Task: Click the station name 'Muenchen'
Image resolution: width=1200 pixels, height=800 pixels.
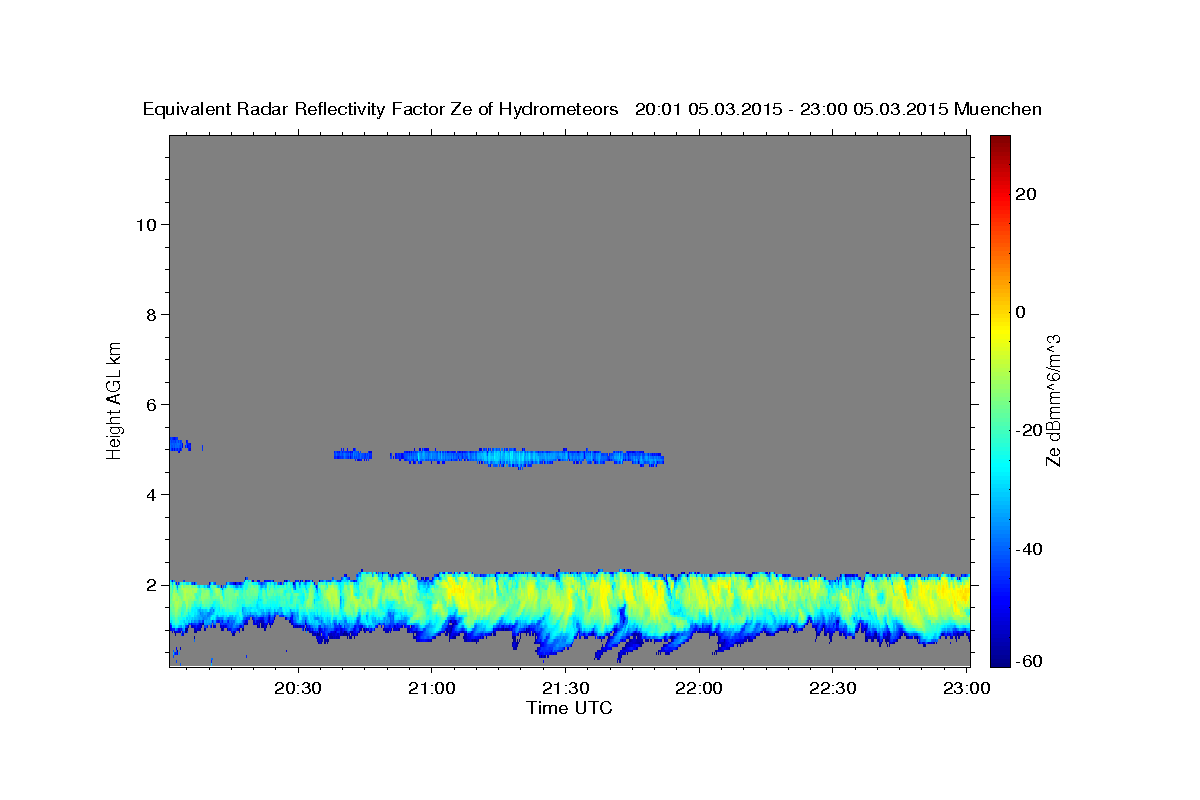Action: [x=998, y=110]
